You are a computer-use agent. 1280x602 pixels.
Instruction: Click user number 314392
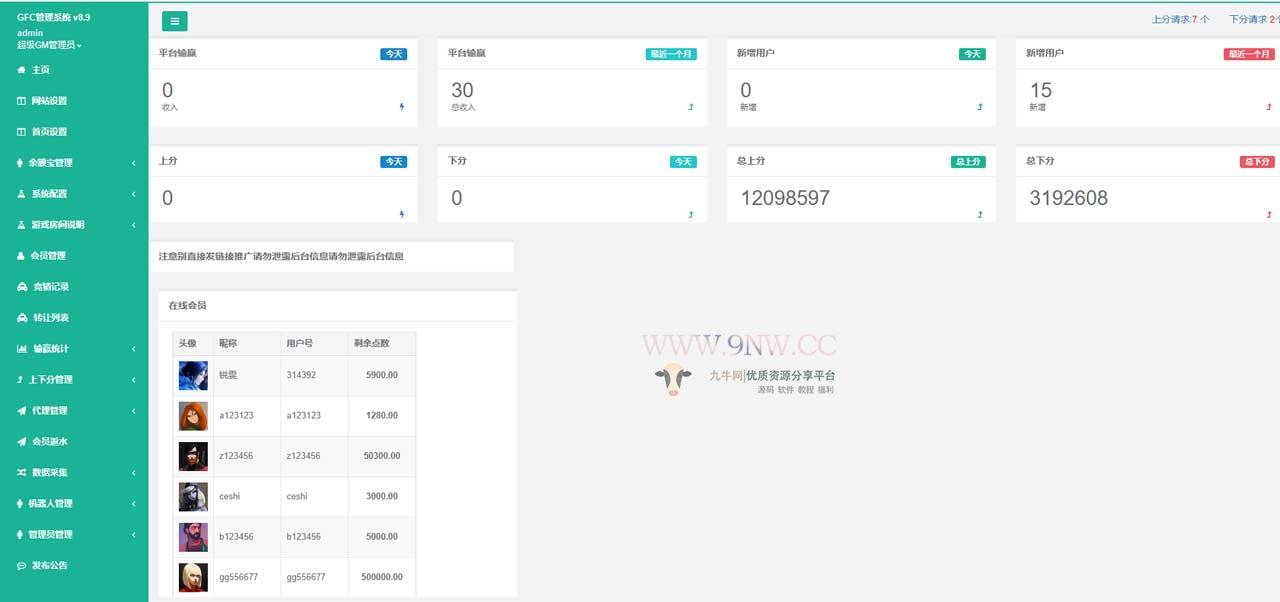pyautogui.click(x=301, y=375)
